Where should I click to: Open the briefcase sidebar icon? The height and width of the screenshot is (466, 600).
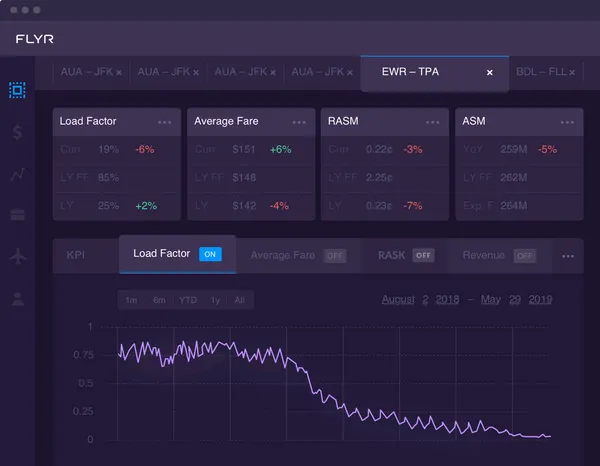(x=18, y=214)
